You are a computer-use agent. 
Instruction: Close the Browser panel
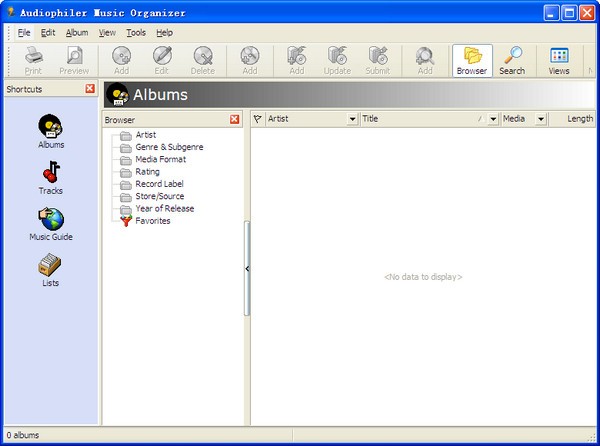[235, 119]
